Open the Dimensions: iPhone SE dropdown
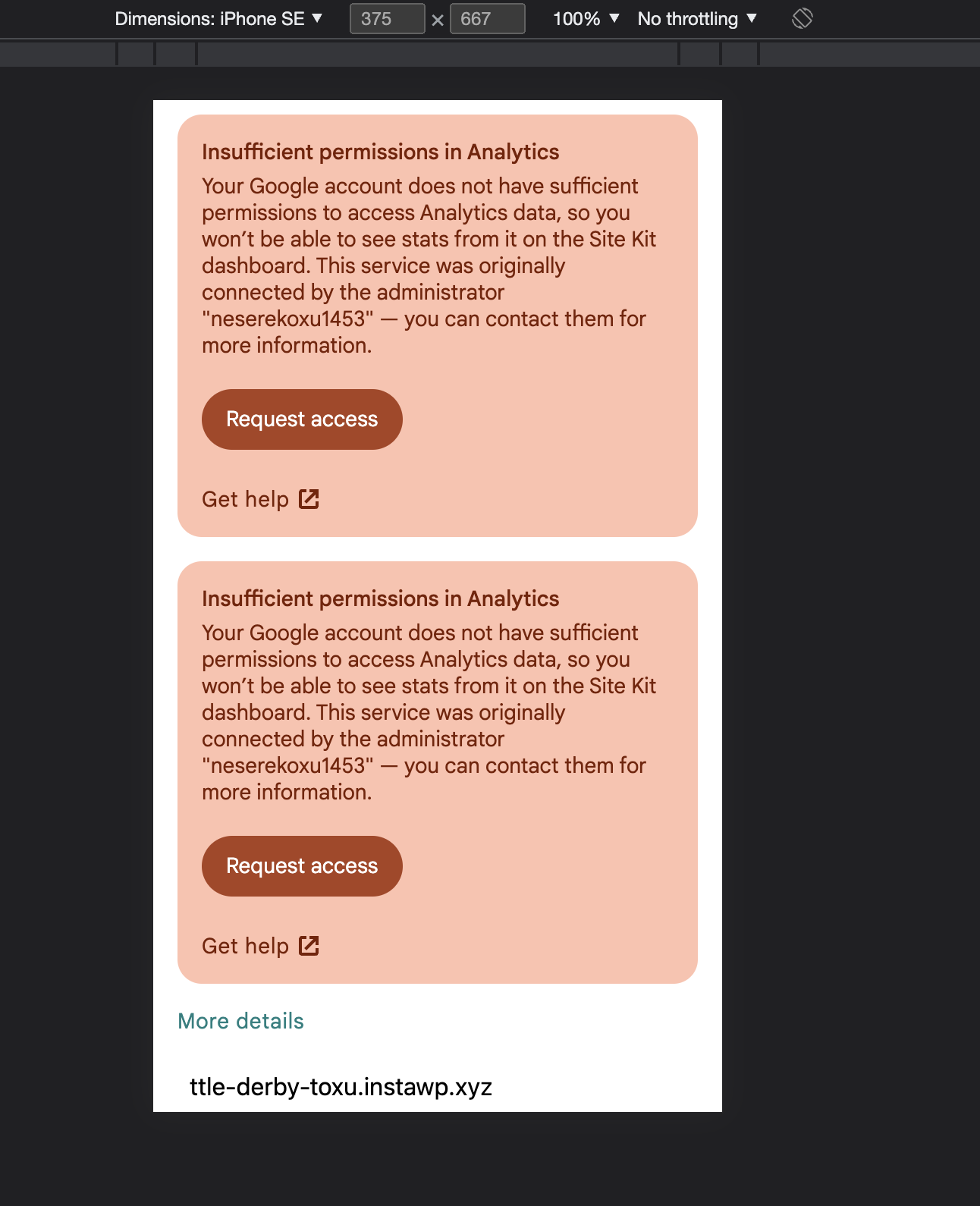Viewport: 980px width, 1206px height. (218, 18)
